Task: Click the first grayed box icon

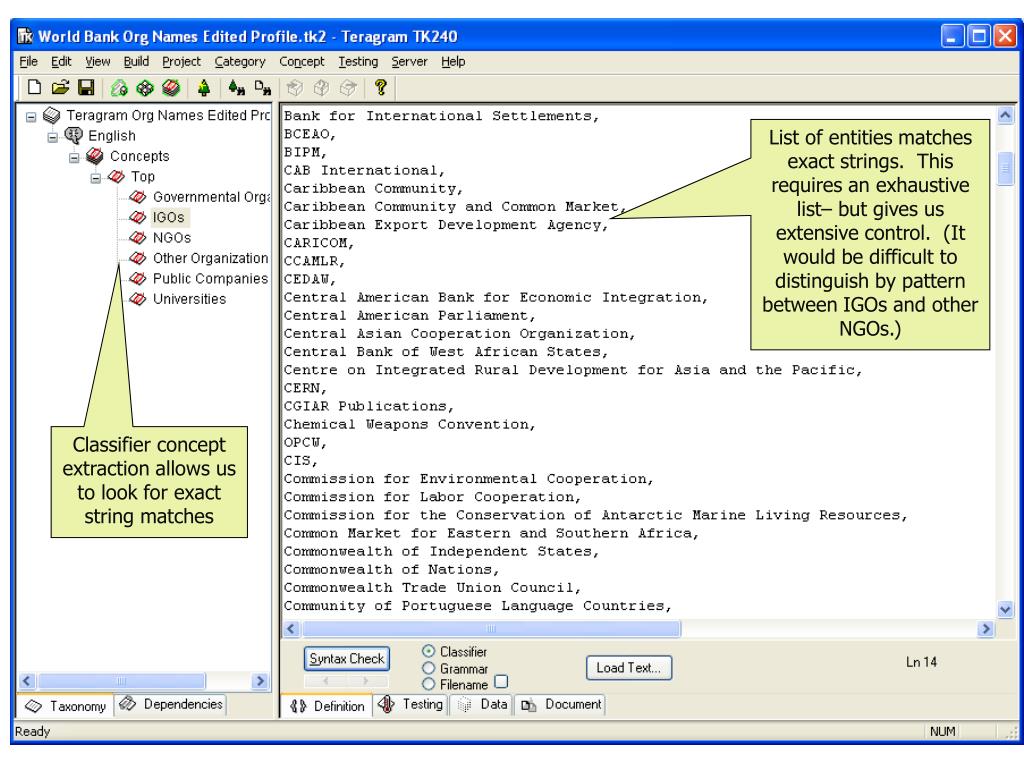Action: [295, 88]
